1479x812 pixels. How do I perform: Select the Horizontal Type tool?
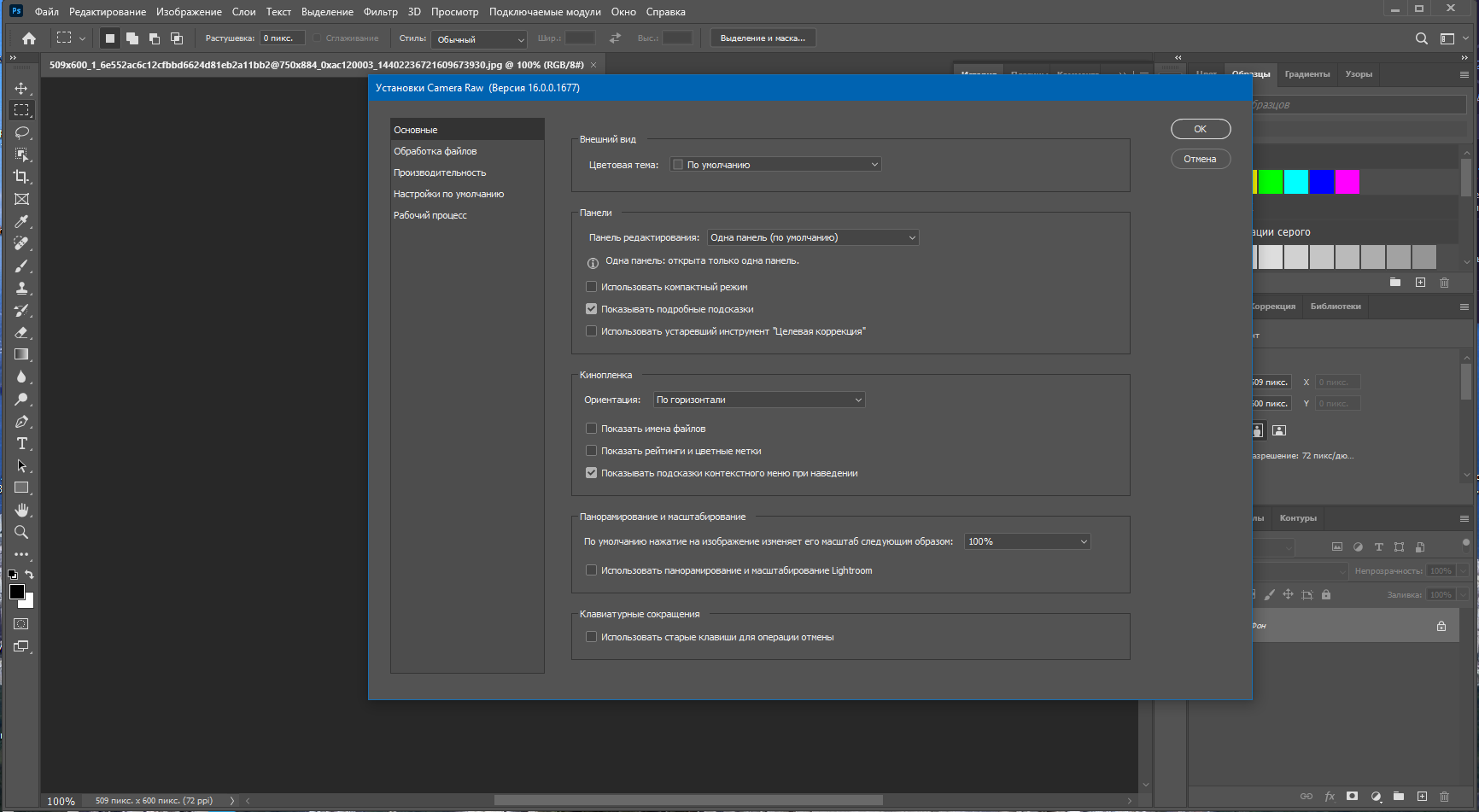(x=21, y=443)
